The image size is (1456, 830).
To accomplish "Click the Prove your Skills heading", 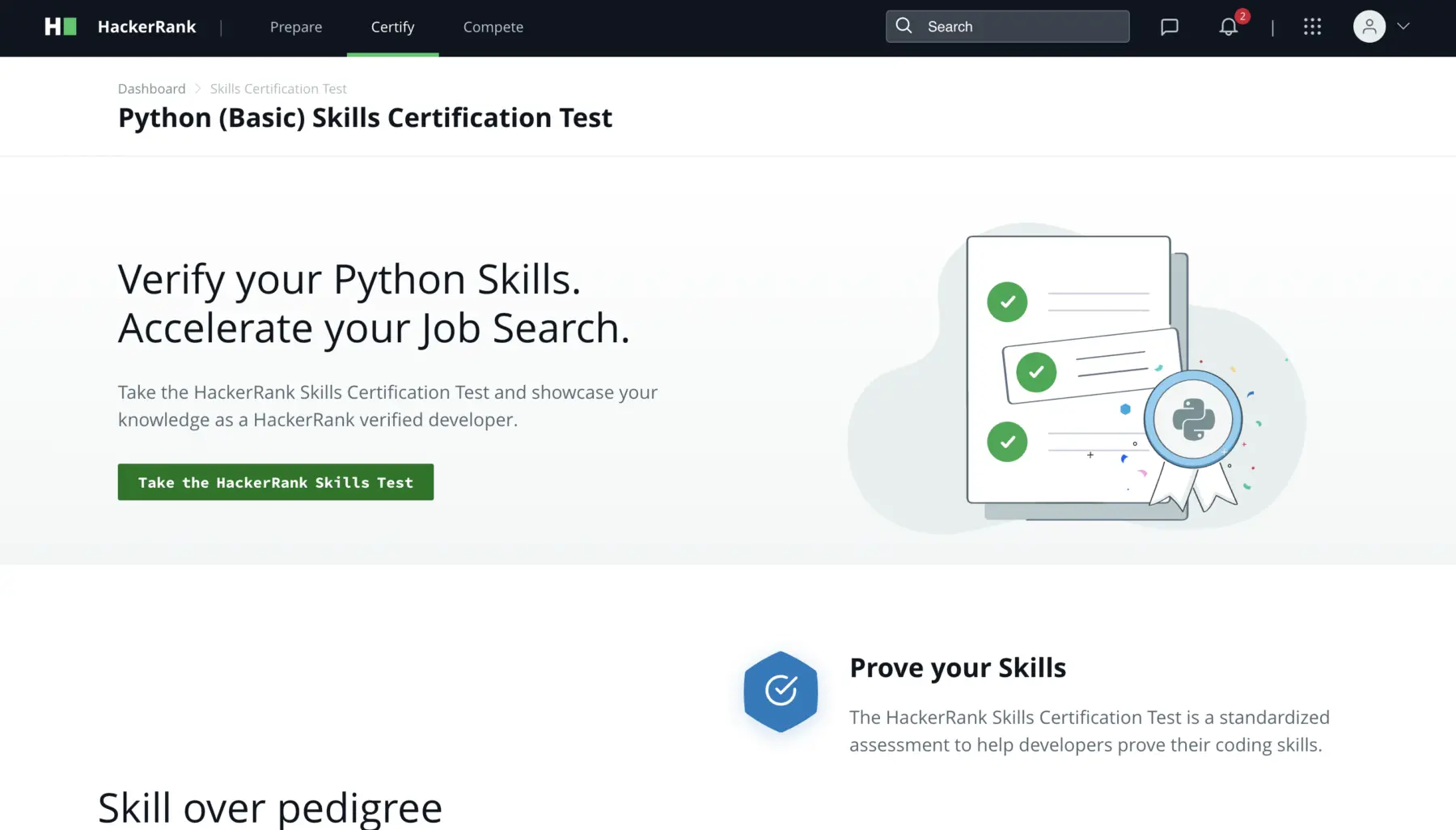I will click(957, 667).
